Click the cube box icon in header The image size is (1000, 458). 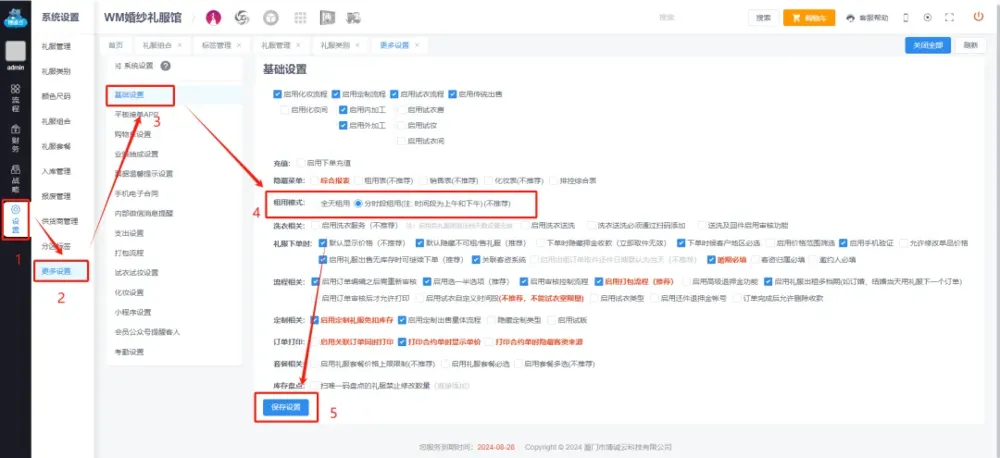click(270, 18)
